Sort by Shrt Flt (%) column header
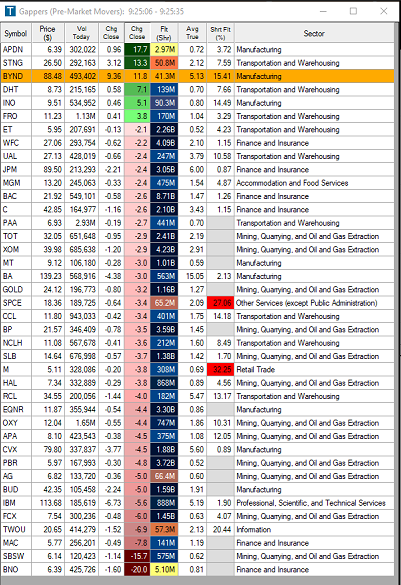This screenshot has height=585, width=401. click(220, 33)
